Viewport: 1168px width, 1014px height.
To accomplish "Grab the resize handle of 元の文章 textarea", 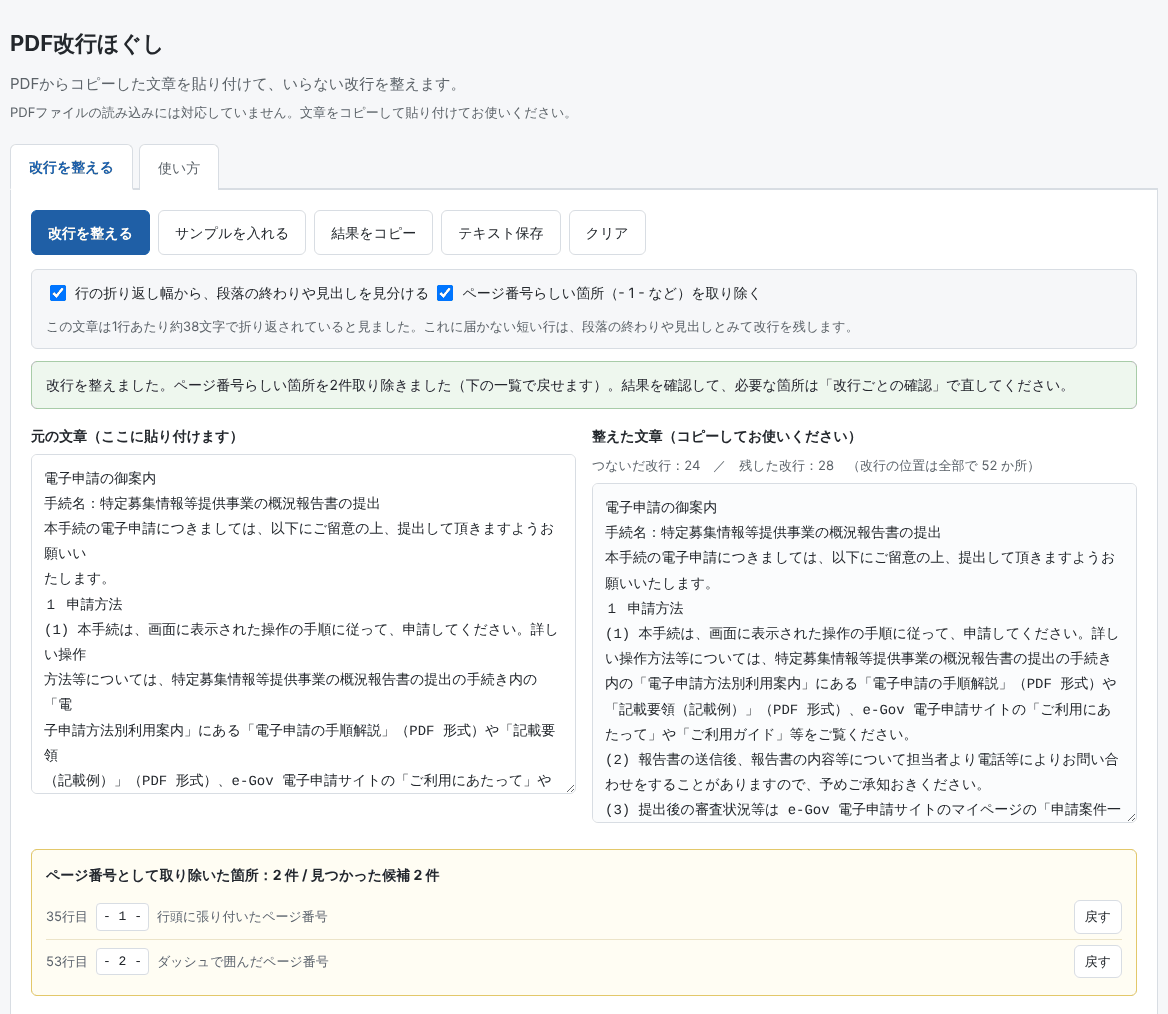I will click(x=570, y=788).
